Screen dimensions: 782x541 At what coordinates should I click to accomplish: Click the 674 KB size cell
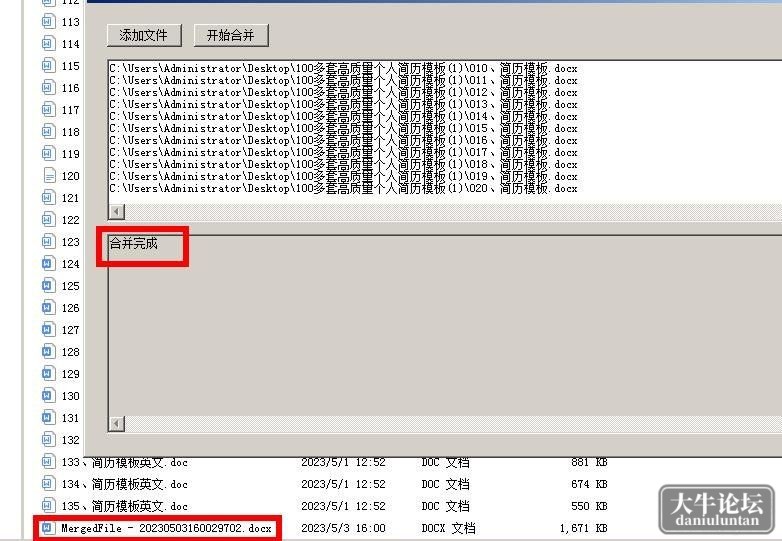coord(589,484)
